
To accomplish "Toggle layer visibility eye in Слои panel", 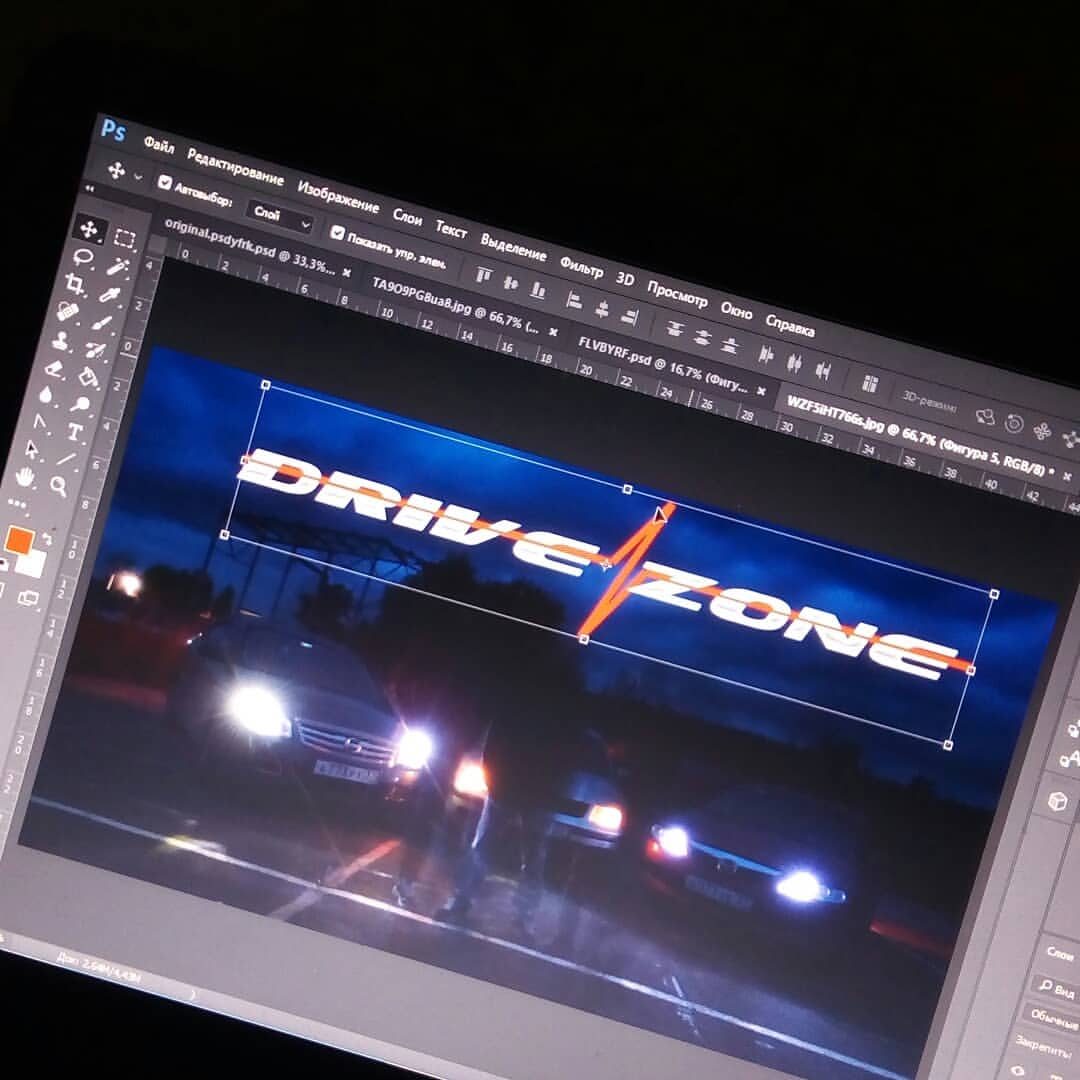I will point(1018,1072).
